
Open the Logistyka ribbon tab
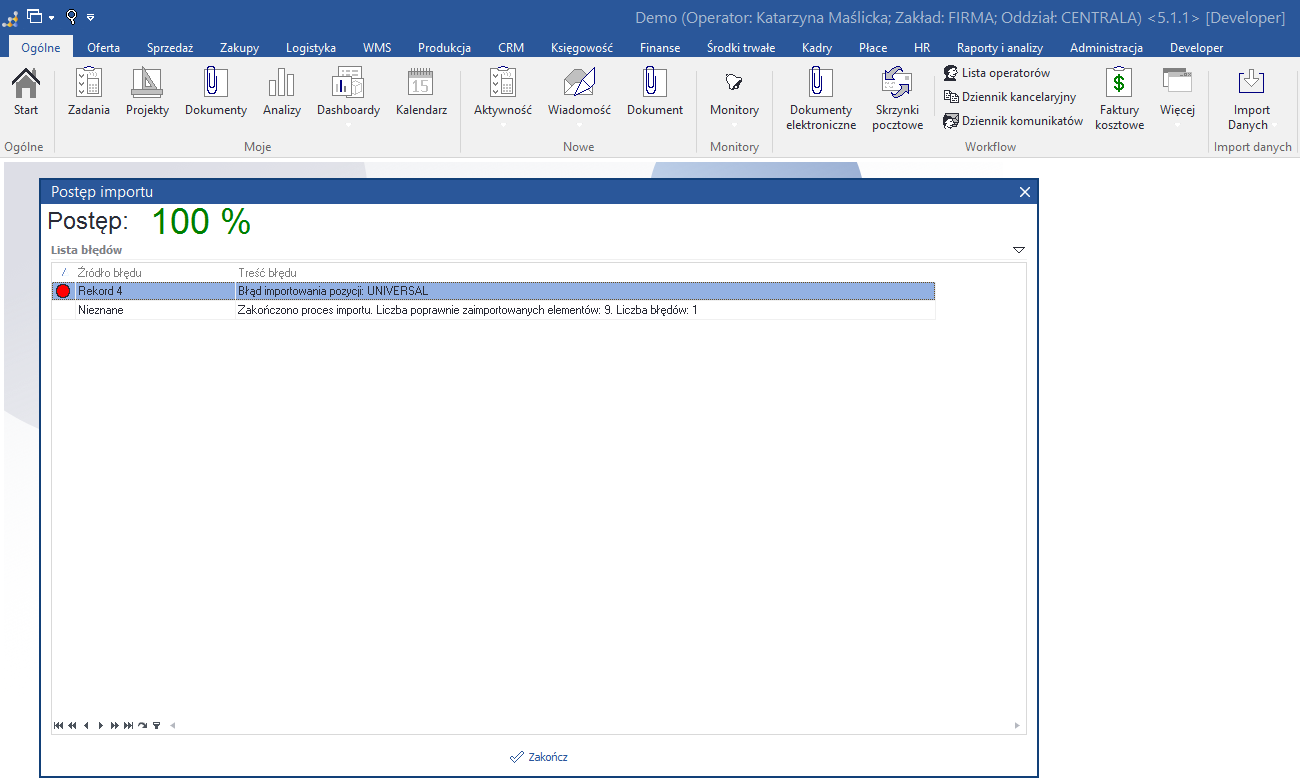(x=311, y=47)
